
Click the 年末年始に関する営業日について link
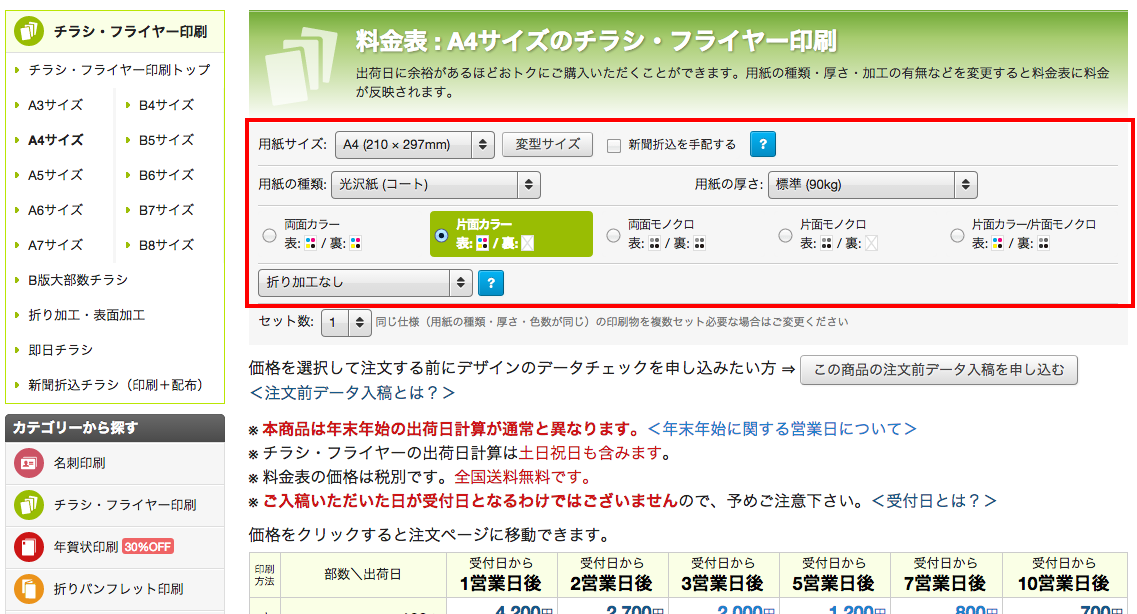coord(782,429)
